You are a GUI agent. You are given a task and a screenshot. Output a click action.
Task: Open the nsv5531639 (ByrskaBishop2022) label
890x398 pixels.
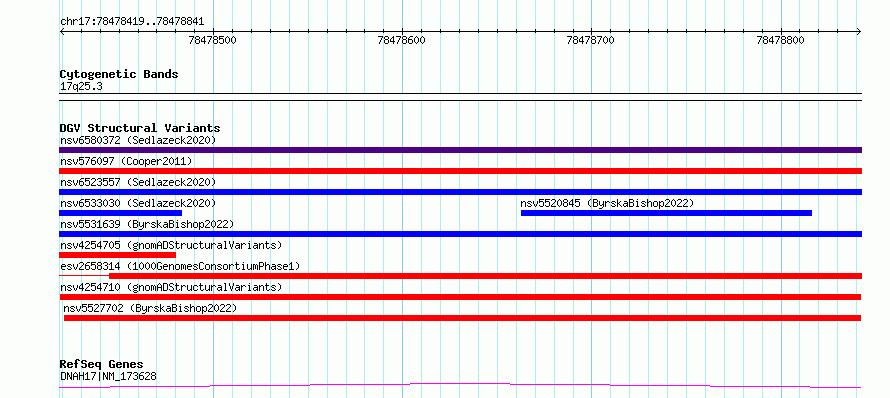tap(147, 224)
